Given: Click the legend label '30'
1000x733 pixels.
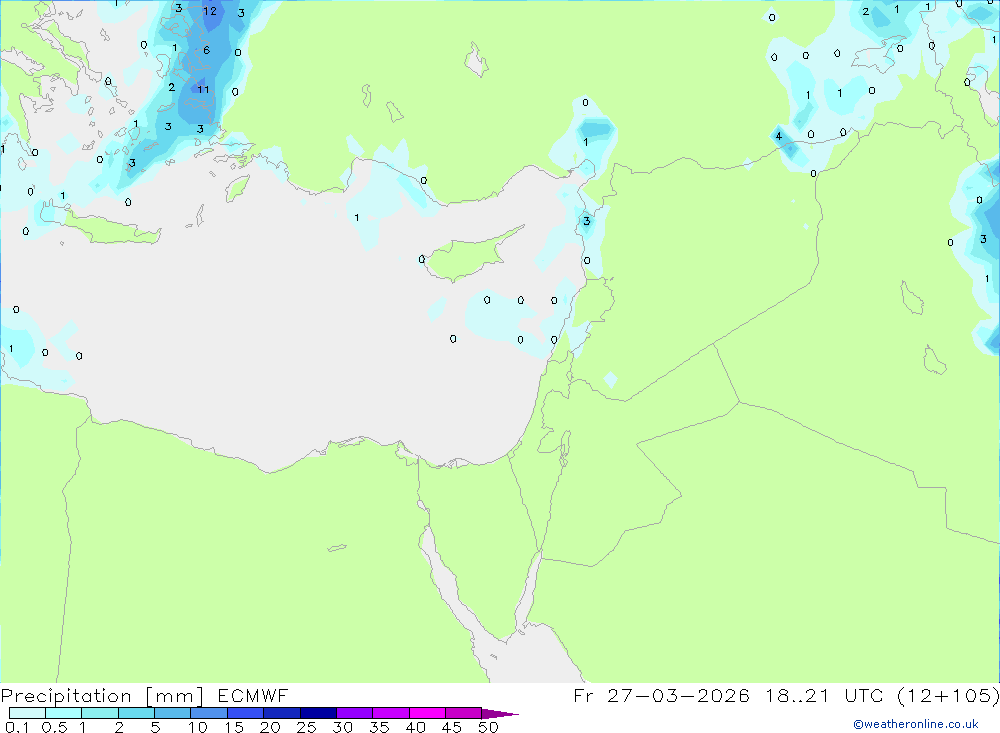Looking at the screenshot, I should [343, 727].
